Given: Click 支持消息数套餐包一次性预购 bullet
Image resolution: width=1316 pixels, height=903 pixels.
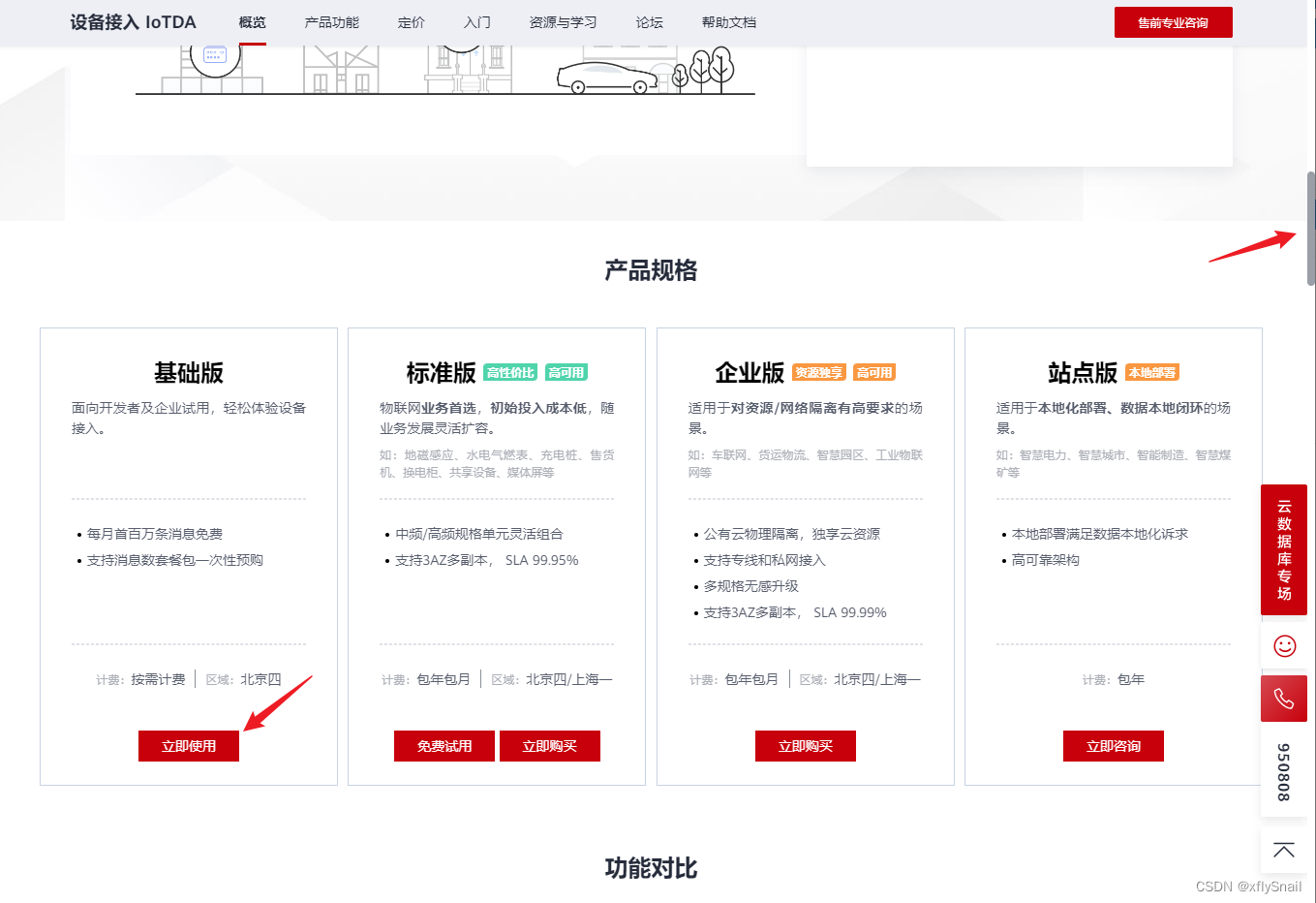Looking at the screenshot, I should point(175,560).
